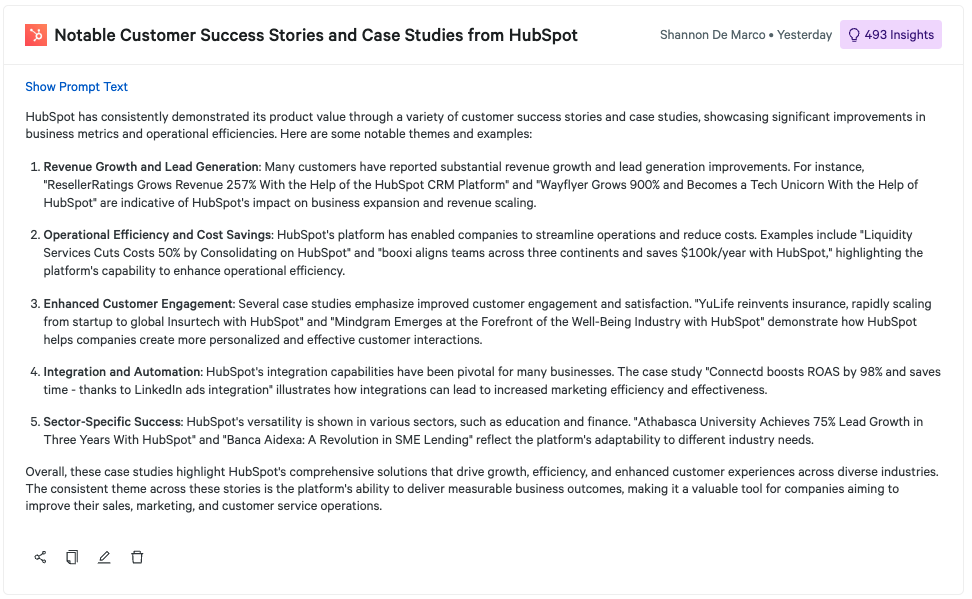This screenshot has width=972, height=599.
Task: Click the Enhanced Customer Engagement heading
Action: [138, 303]
